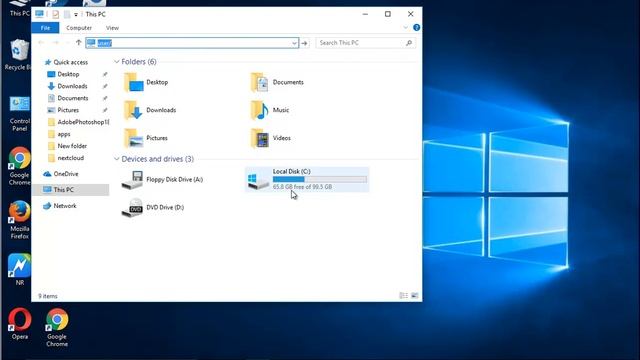
Task: Click Properties icon in quick access toolbar
Action: click(56, 14)
